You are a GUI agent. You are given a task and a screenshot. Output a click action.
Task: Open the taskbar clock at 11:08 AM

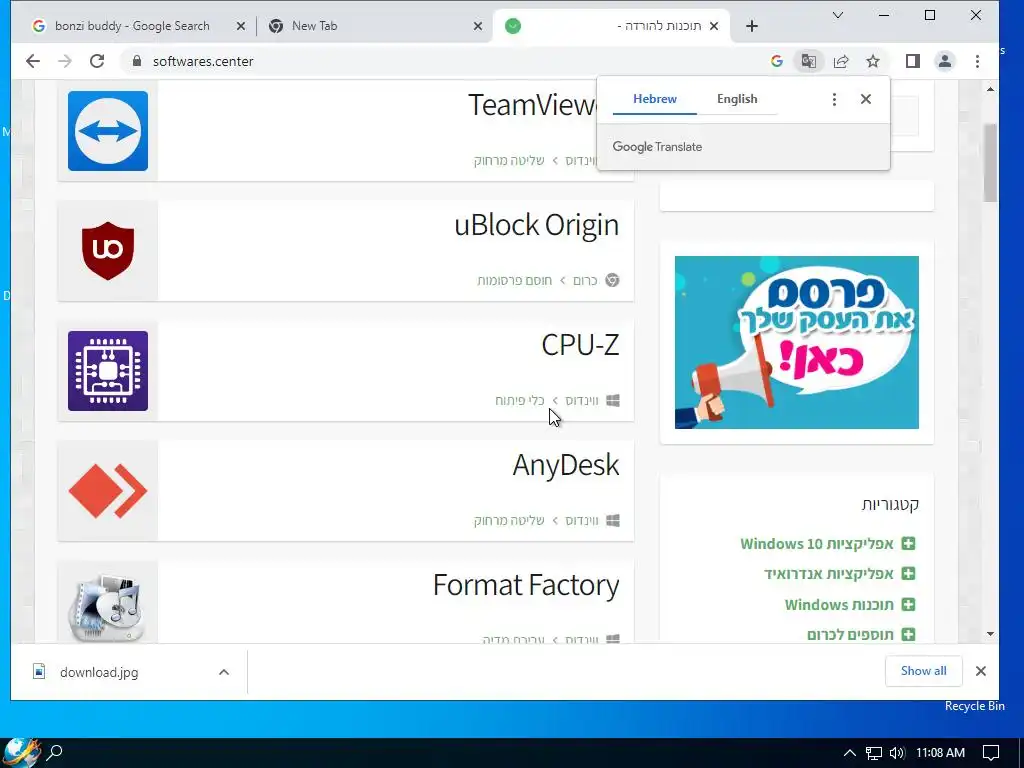click(x=940, y=753)
